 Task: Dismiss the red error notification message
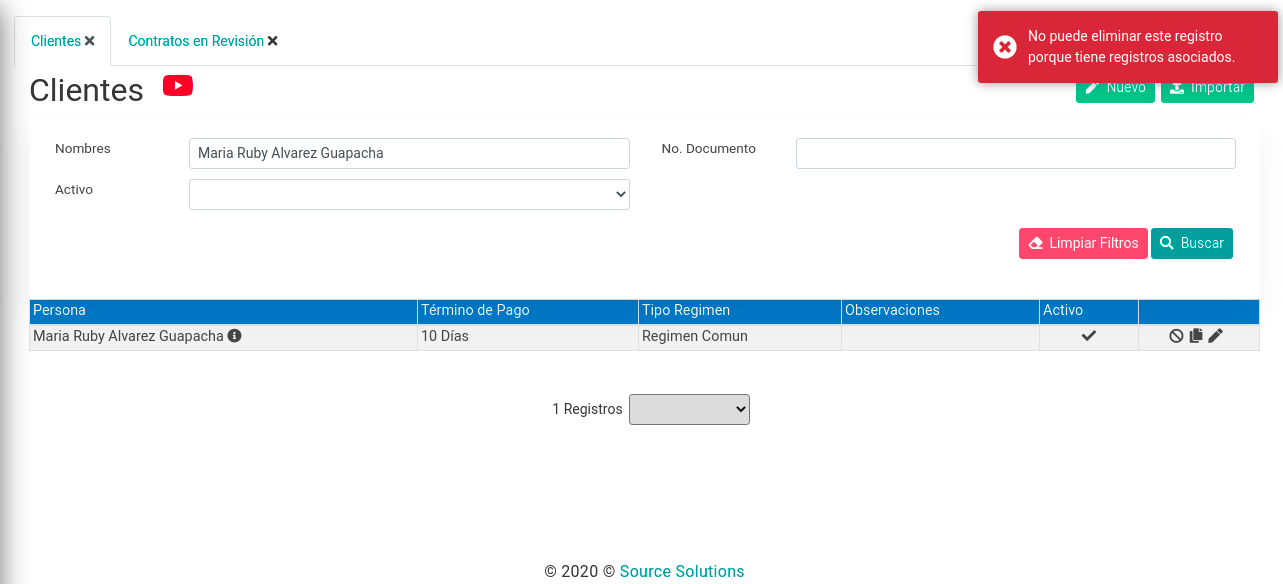[1128, 47]
